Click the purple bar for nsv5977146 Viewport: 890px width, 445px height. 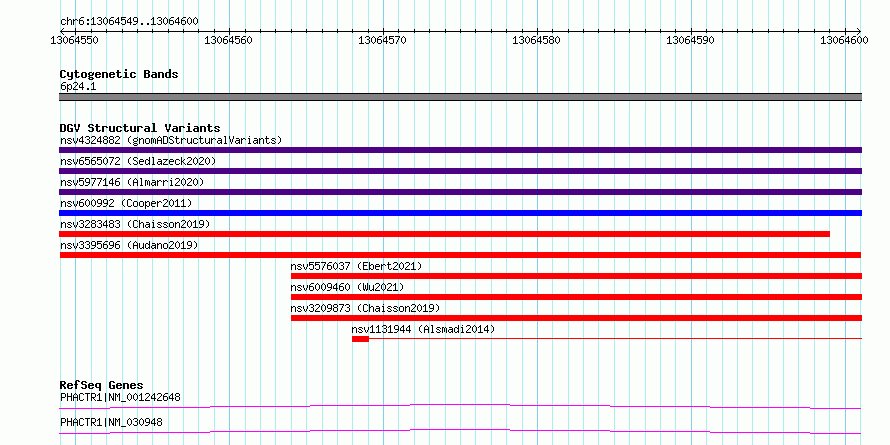click(x=460, y=192)
